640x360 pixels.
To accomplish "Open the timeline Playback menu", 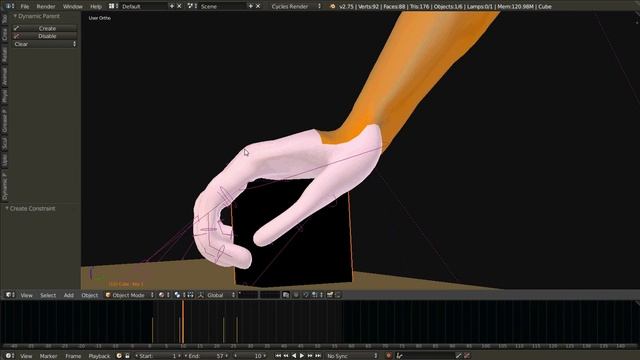I will pyautogui.click(x=99, y=356).
